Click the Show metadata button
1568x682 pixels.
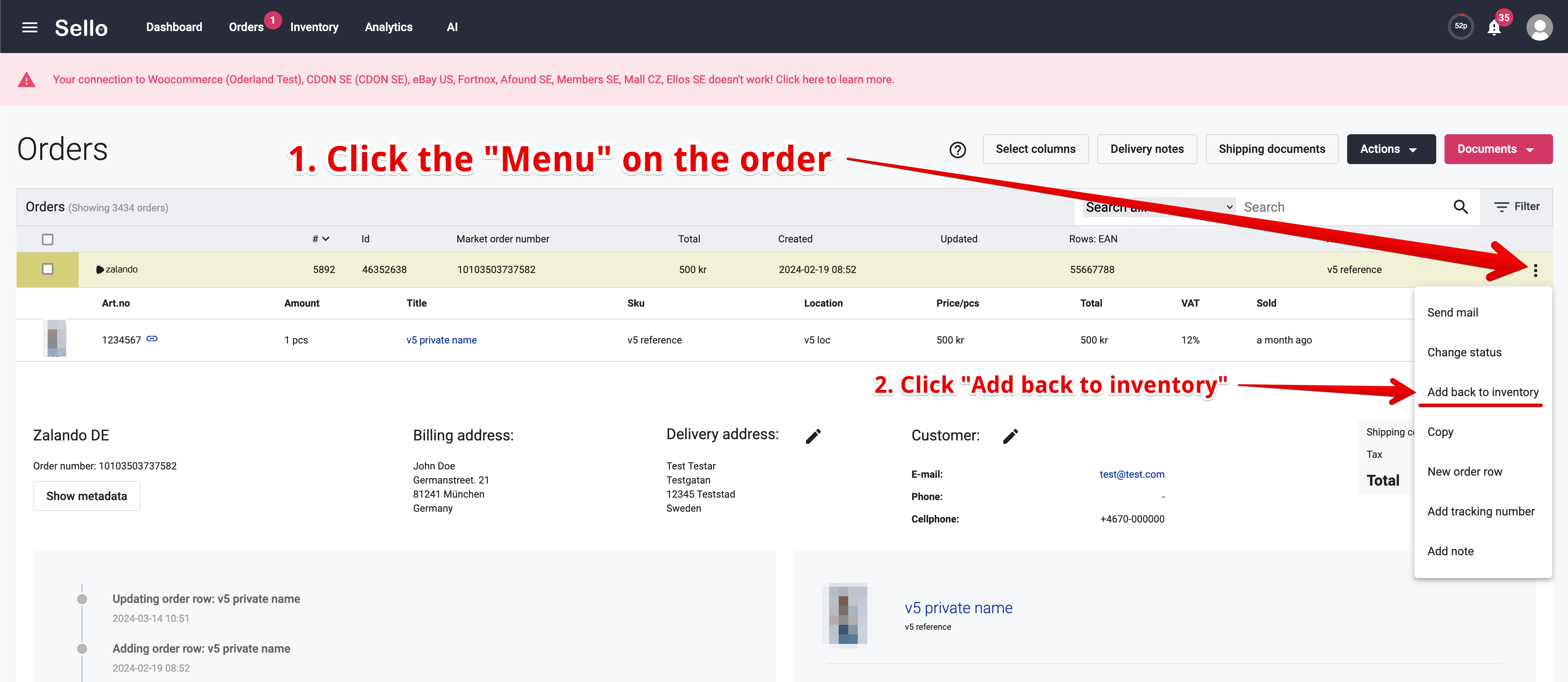(x=87, y=496)
